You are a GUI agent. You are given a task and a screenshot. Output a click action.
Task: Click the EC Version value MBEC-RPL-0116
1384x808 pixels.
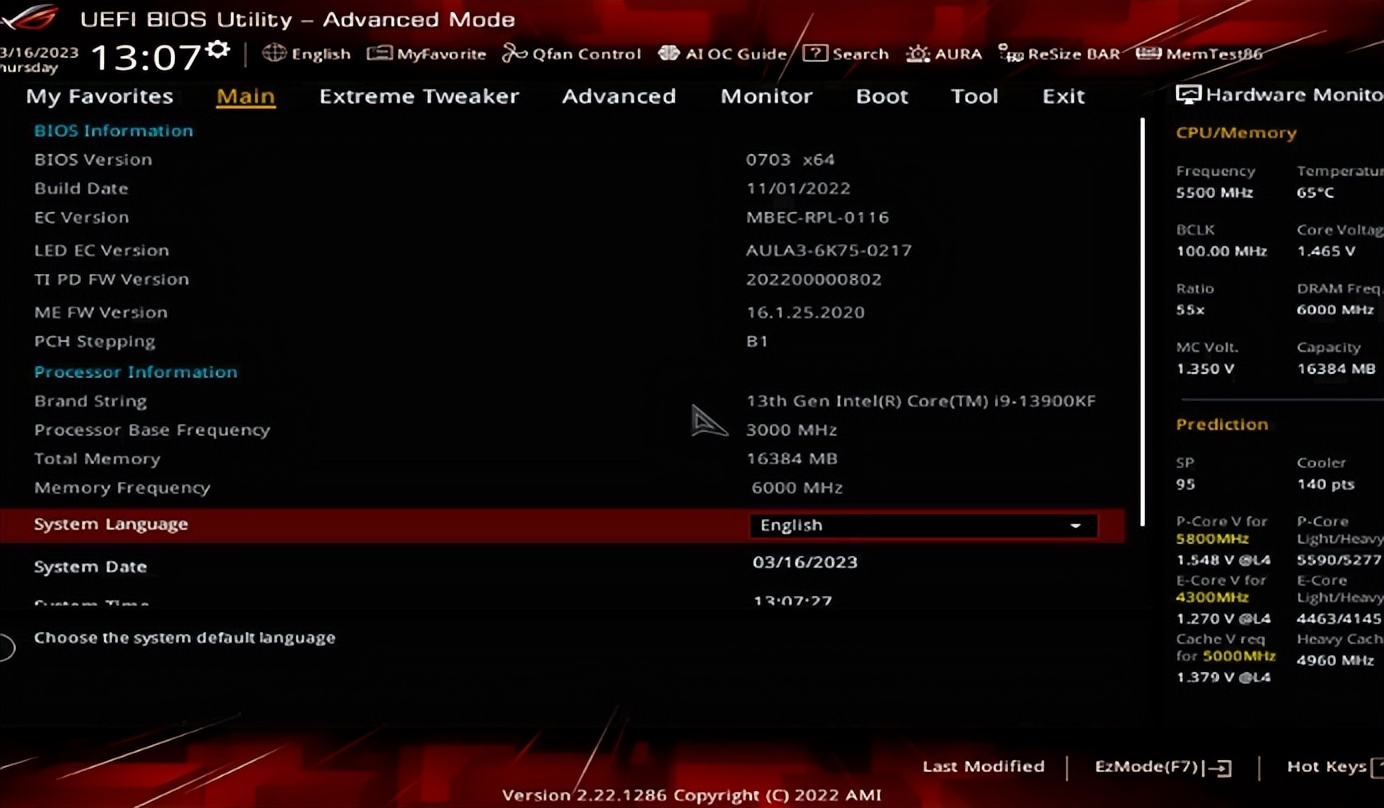click(817, 217)
